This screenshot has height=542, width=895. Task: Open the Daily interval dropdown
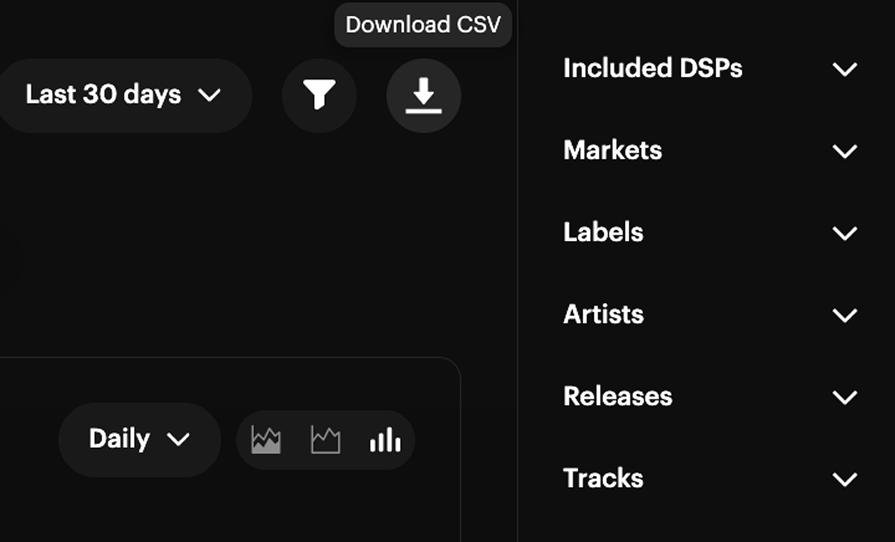coord(140,439)
